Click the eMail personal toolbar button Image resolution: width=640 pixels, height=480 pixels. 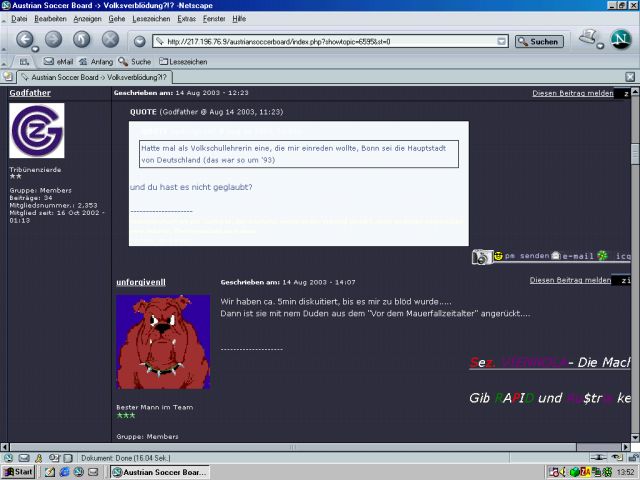[58, 62]
